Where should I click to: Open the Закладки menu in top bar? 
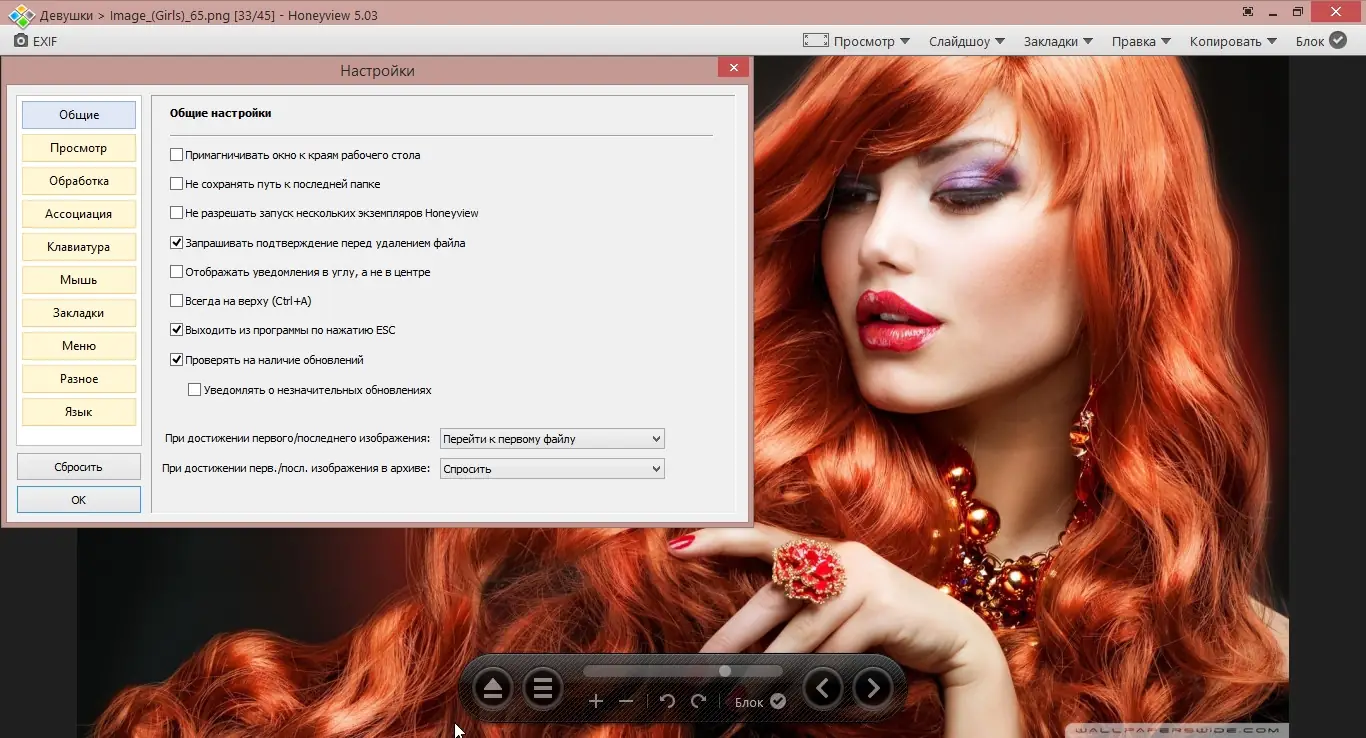(x=1058, y=41)
